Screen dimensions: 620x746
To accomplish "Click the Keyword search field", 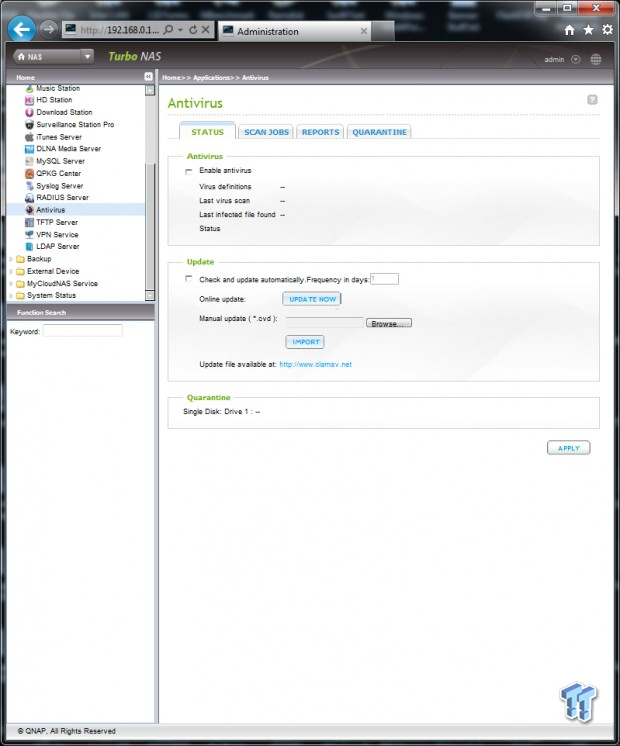I will click(83, 331).
